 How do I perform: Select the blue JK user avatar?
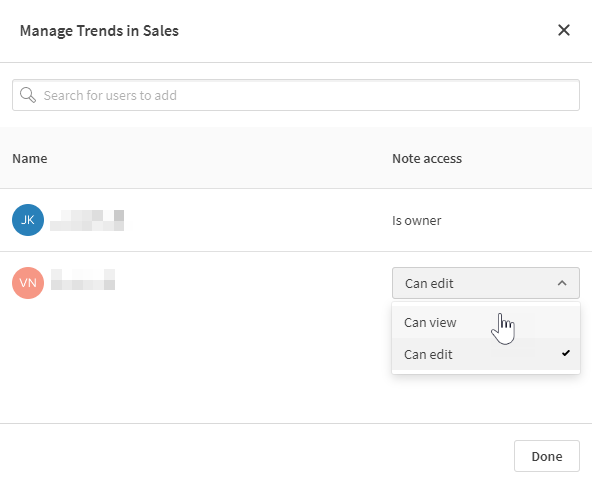click(28, 220)
